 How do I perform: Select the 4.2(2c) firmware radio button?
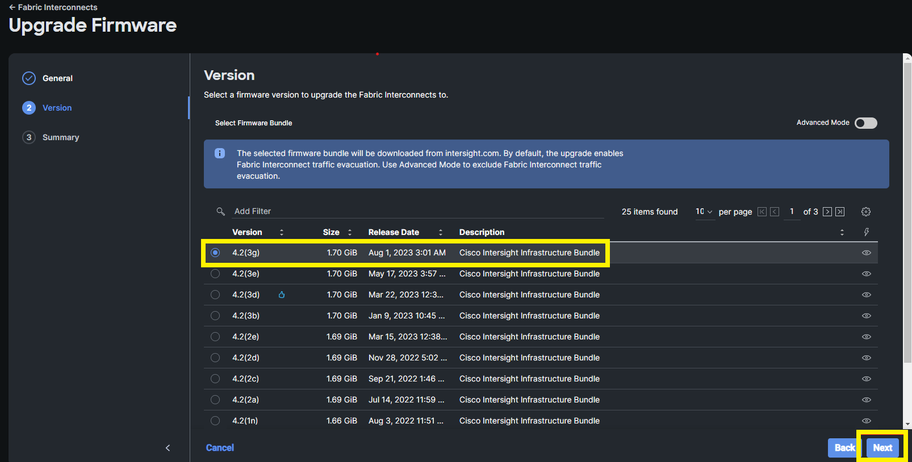click(215, 378)
